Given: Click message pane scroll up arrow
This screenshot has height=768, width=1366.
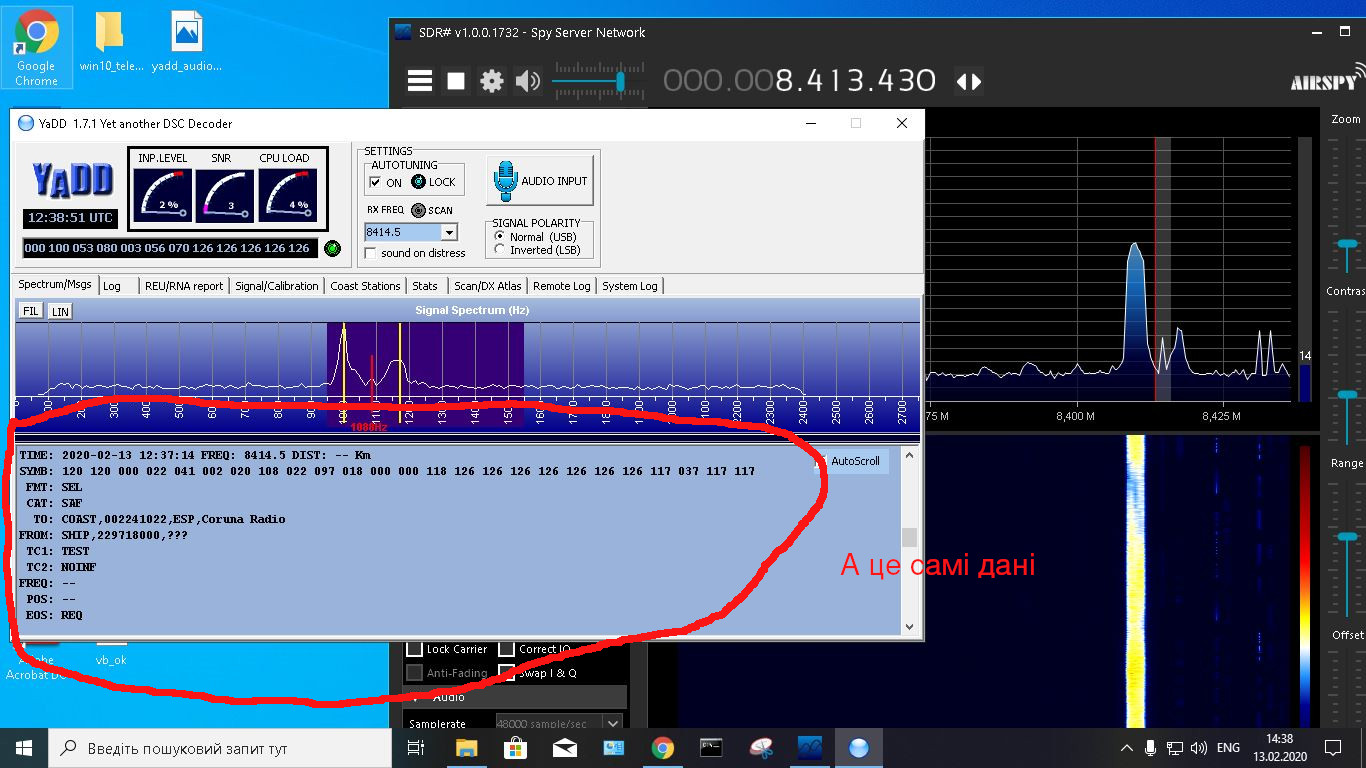Looking at the screenshot, I should click(x=909, y=456).
